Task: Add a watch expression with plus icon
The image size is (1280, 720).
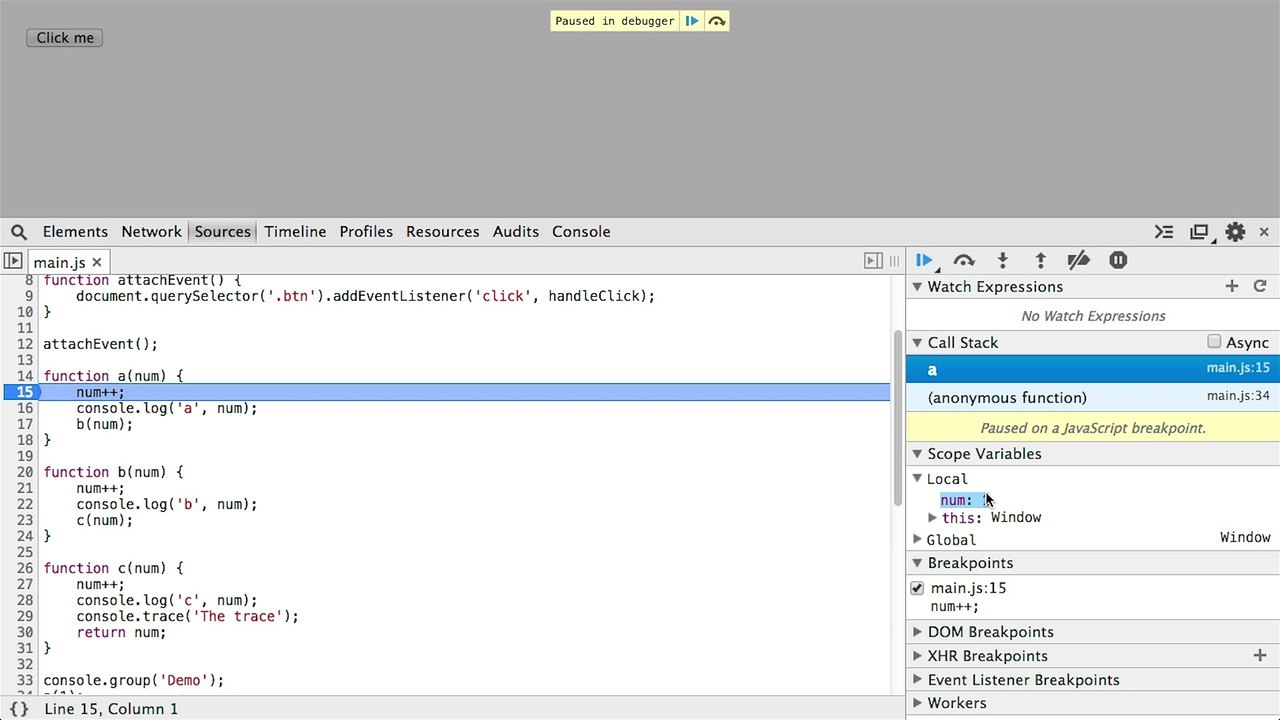Action: tap(1232, 287)
